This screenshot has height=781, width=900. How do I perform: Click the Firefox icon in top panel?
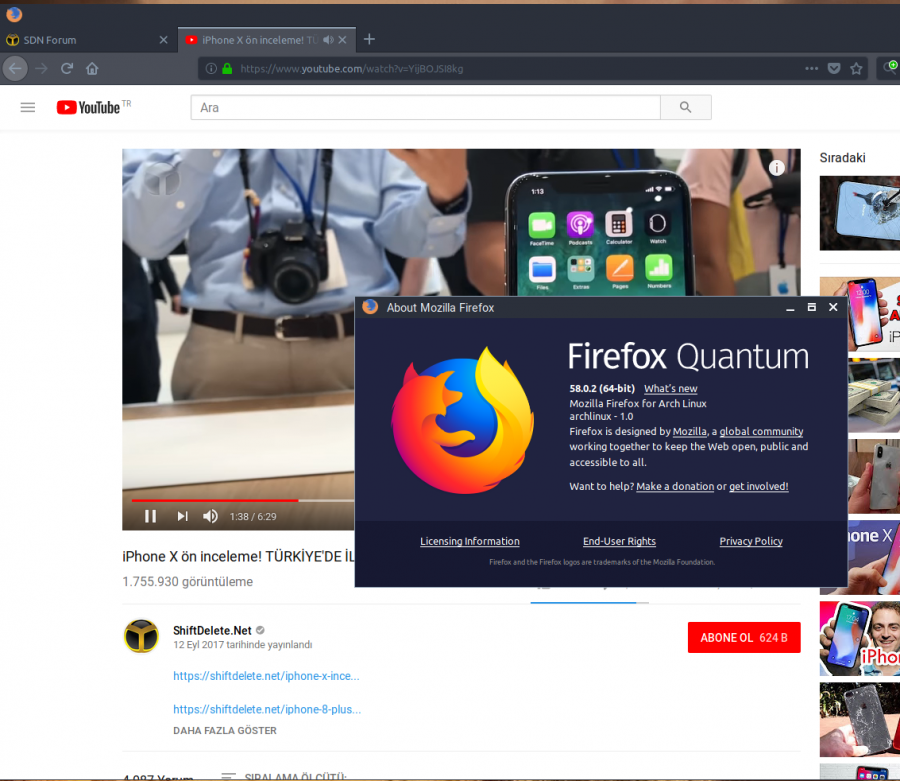[14, 14]
